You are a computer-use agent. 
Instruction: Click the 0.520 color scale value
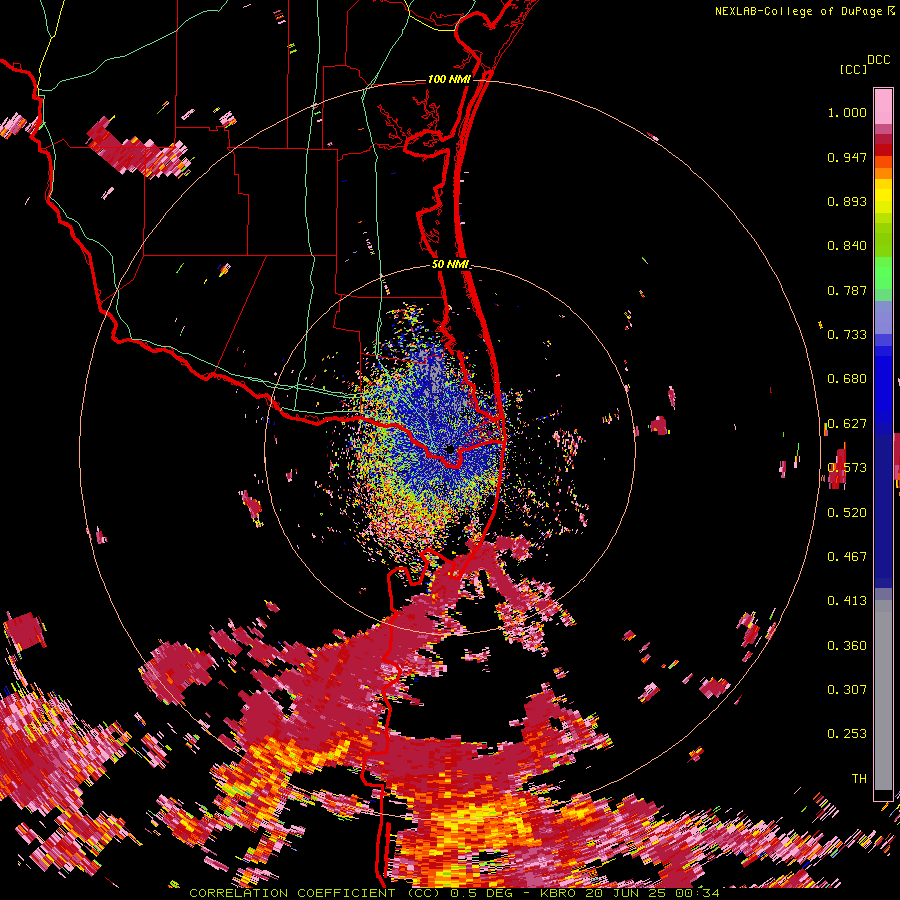tap(847, 513)
